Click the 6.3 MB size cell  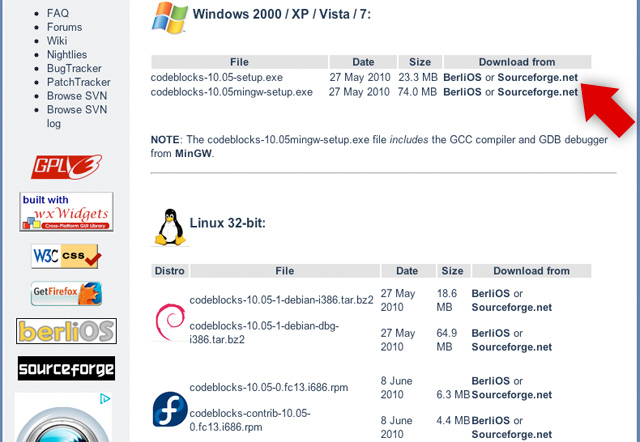point(453,395)
